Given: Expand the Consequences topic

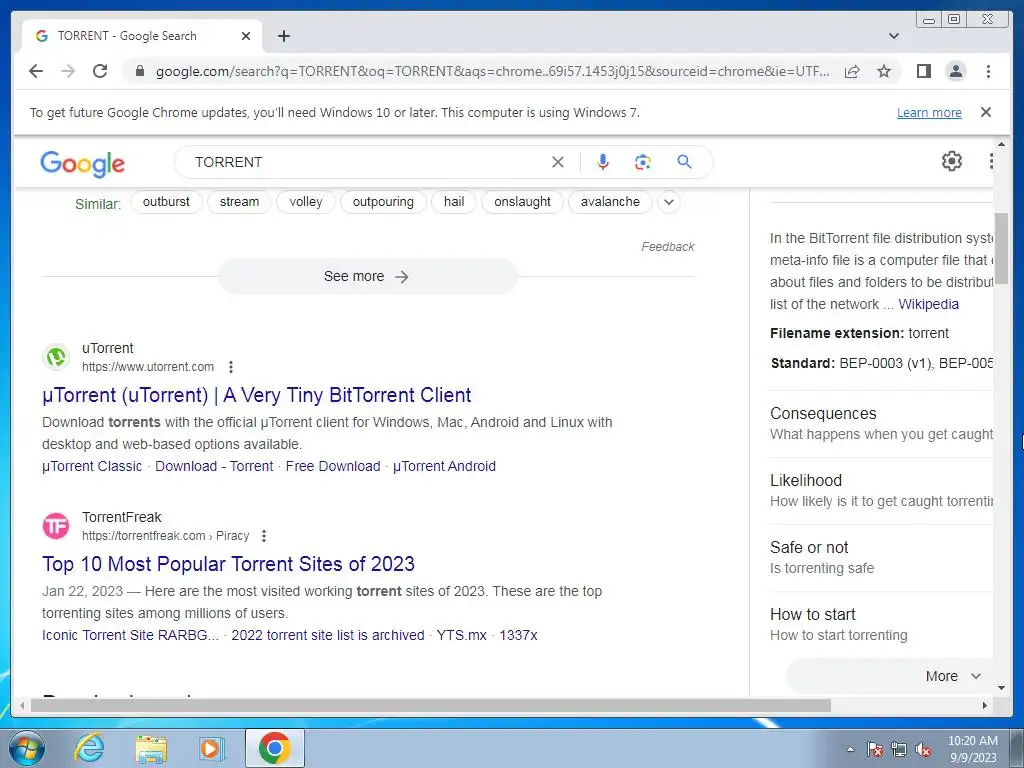Looking at the screenshot, I should 882,424.
